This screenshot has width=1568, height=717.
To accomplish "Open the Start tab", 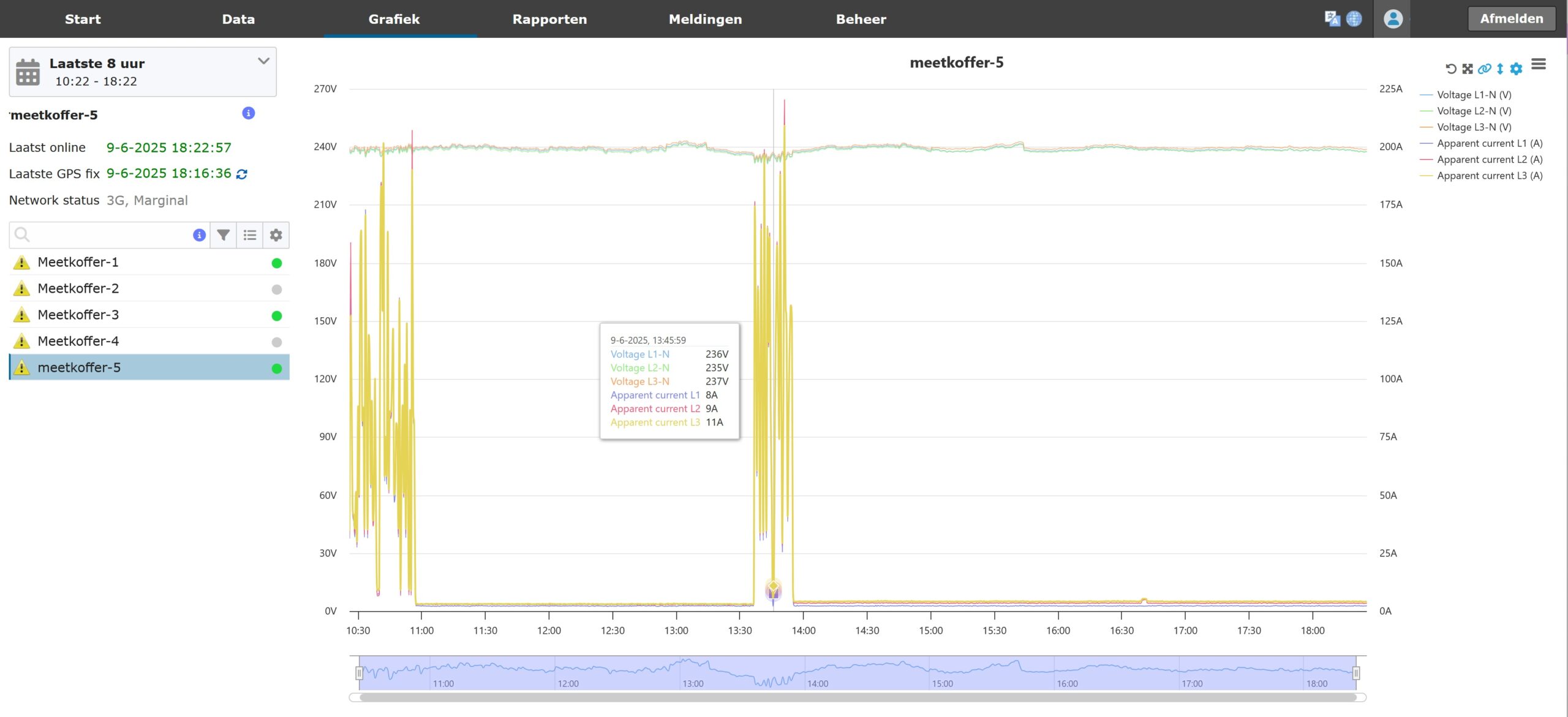I will 83,19.
